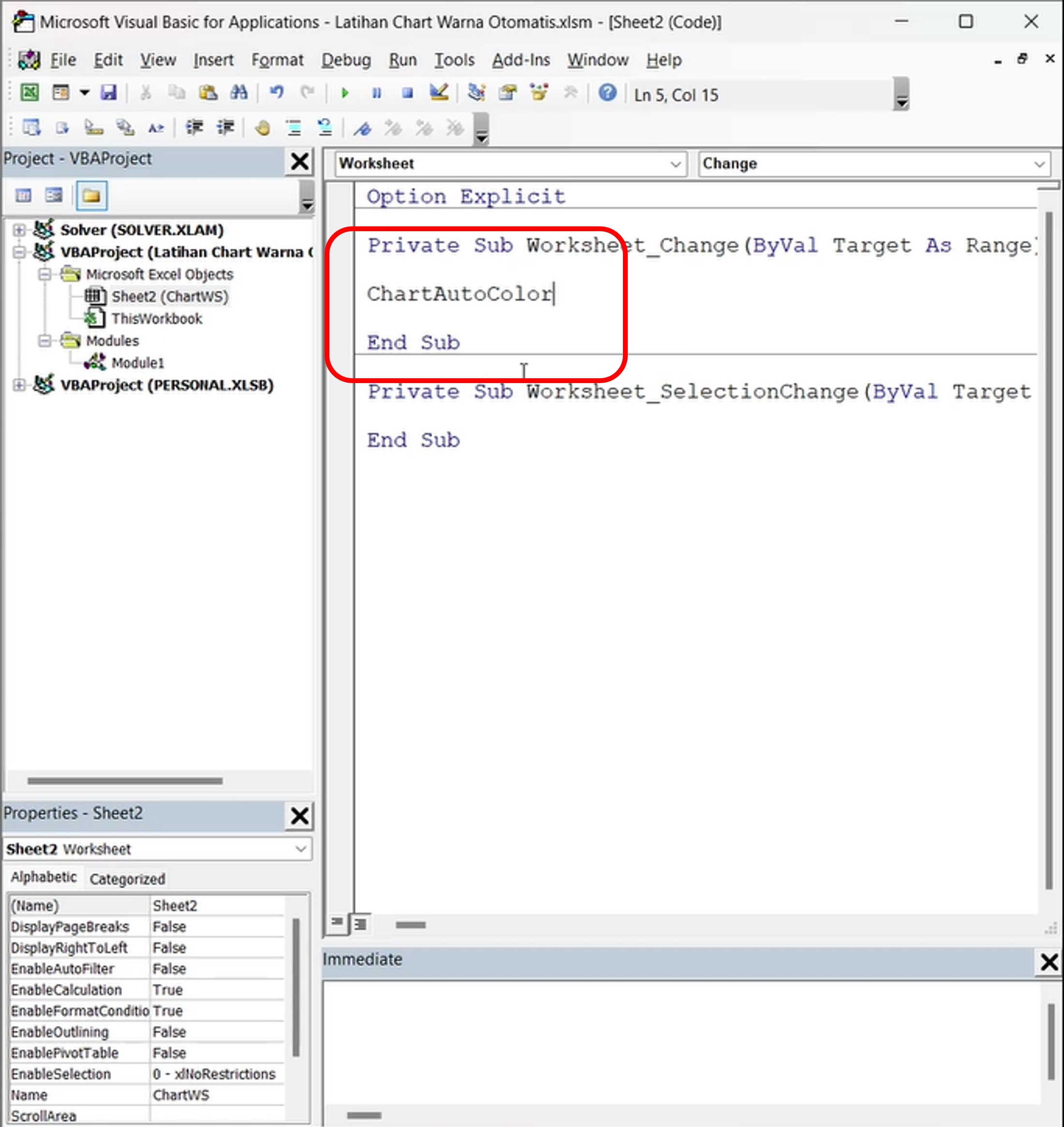Close the Immediate window pane
Screen dimensions: 1064x1127
[1049, 962]
